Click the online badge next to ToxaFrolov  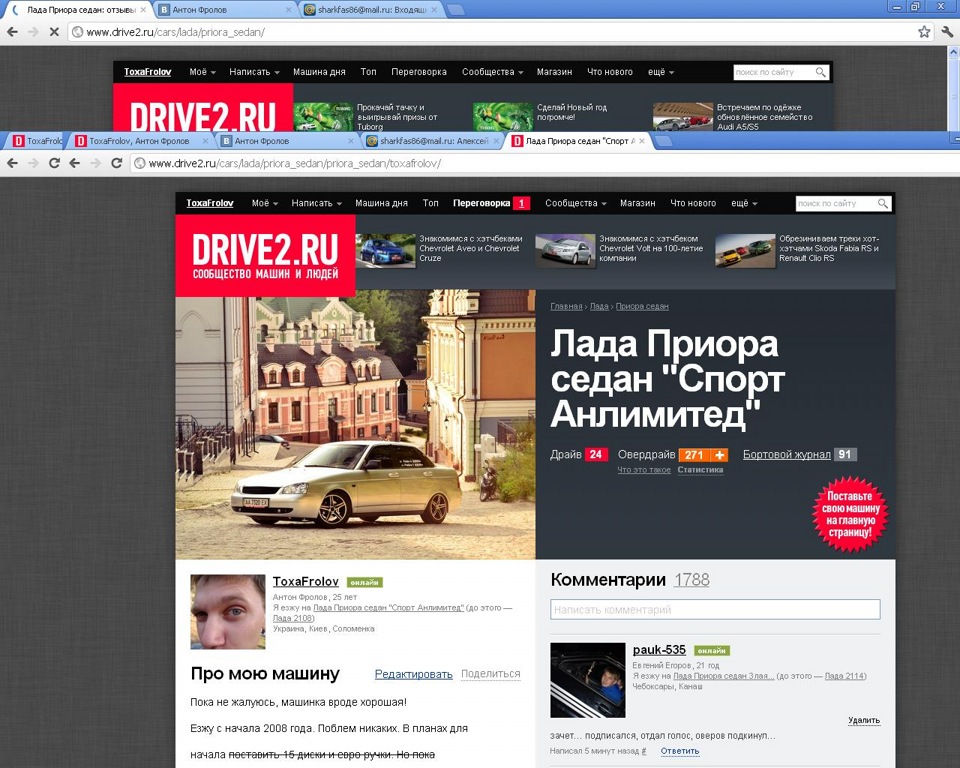coord(364,582)
